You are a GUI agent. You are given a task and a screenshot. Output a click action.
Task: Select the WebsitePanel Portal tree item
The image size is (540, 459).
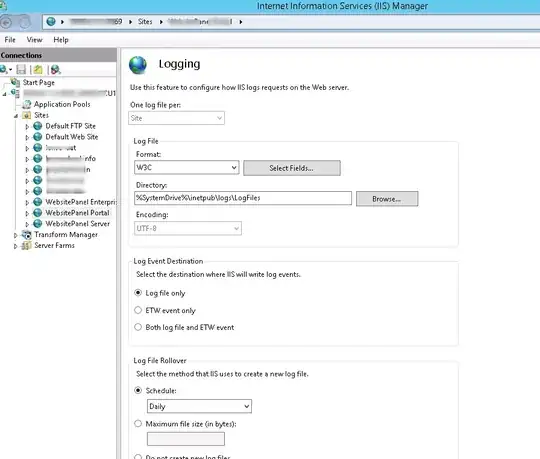[77, 213]
